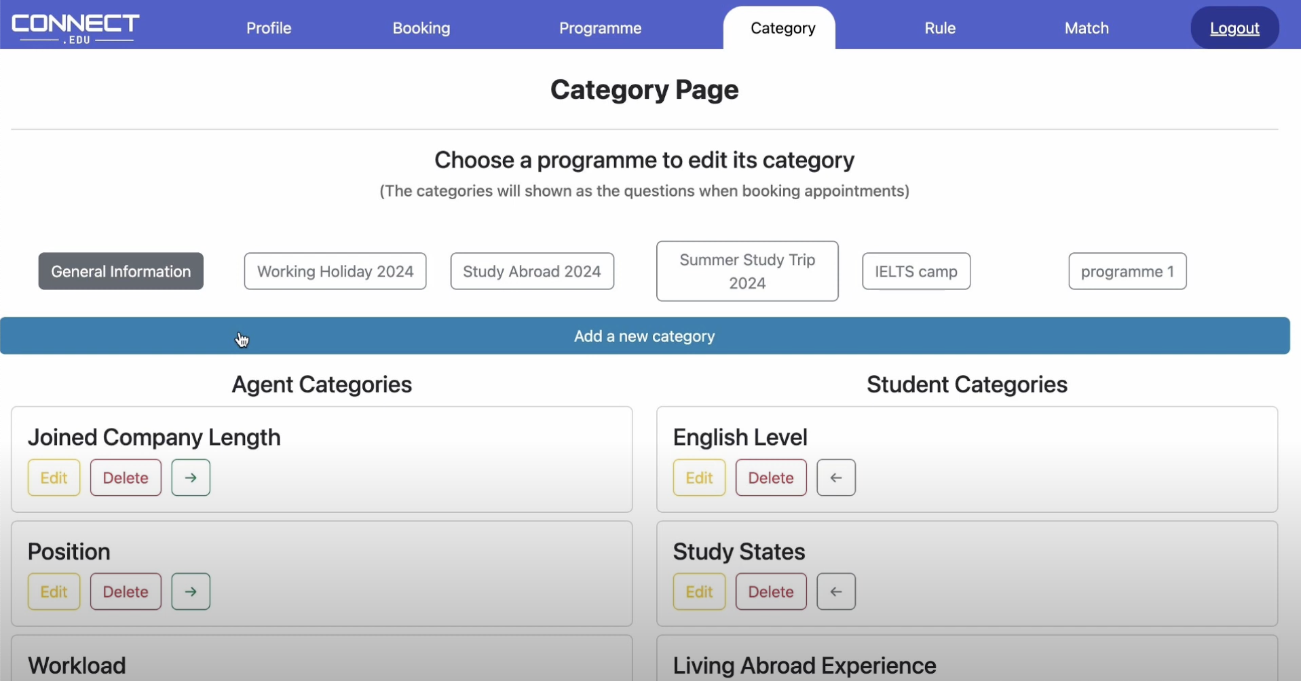This screenshot has height=681, width=1301.
Task: Select the General Information programme
Action: click(121, 271)
